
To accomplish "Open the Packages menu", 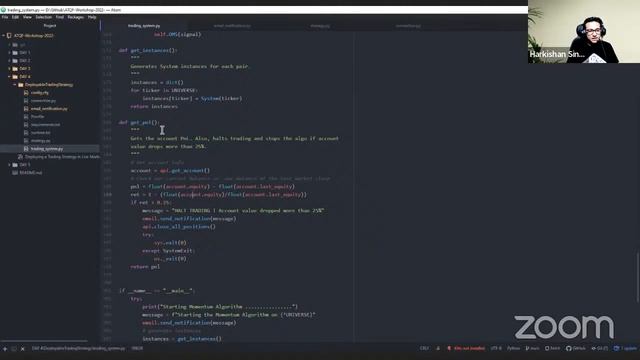I will pyautogui.click(x=76, y=17).
